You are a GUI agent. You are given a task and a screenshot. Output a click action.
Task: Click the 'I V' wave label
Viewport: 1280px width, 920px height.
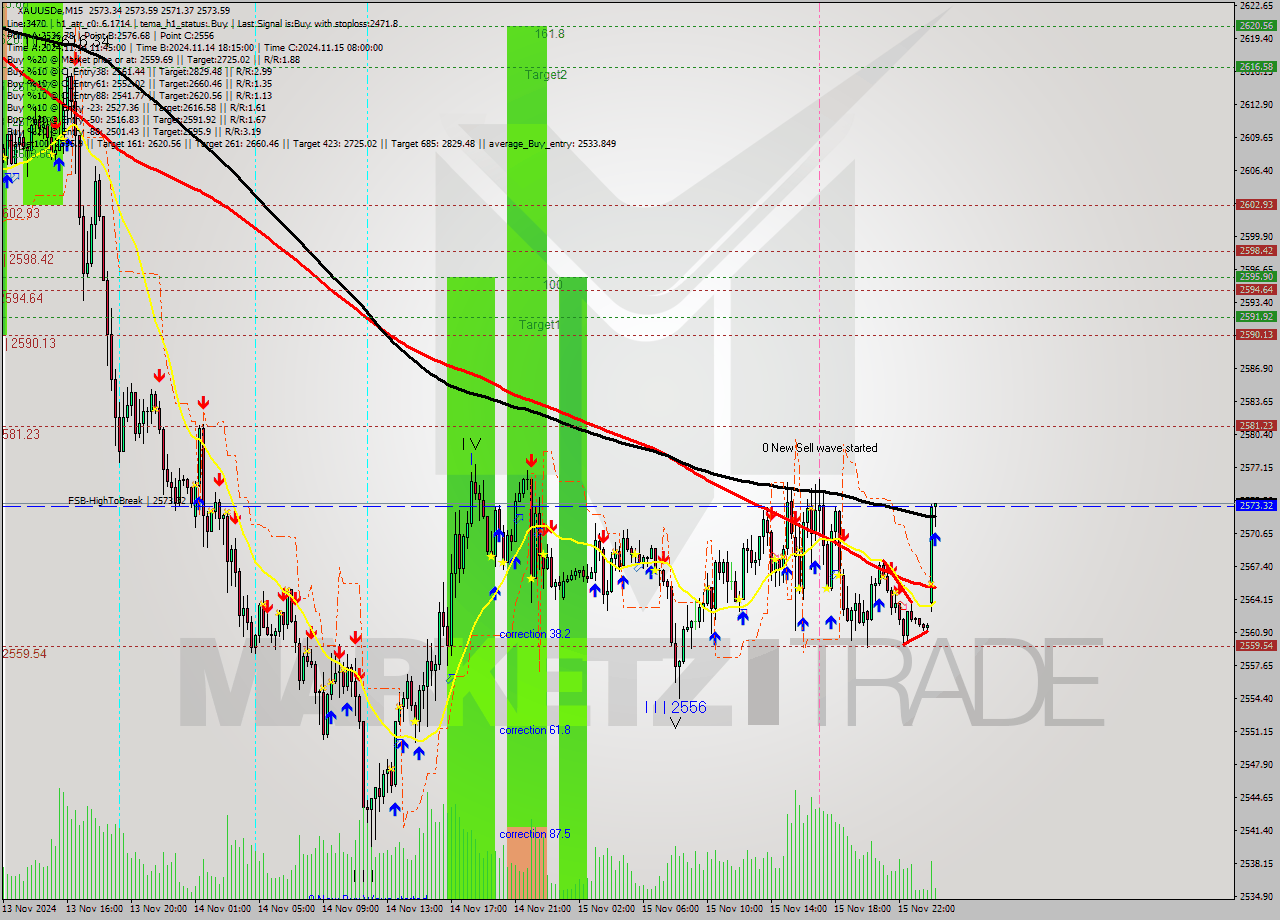471,444
